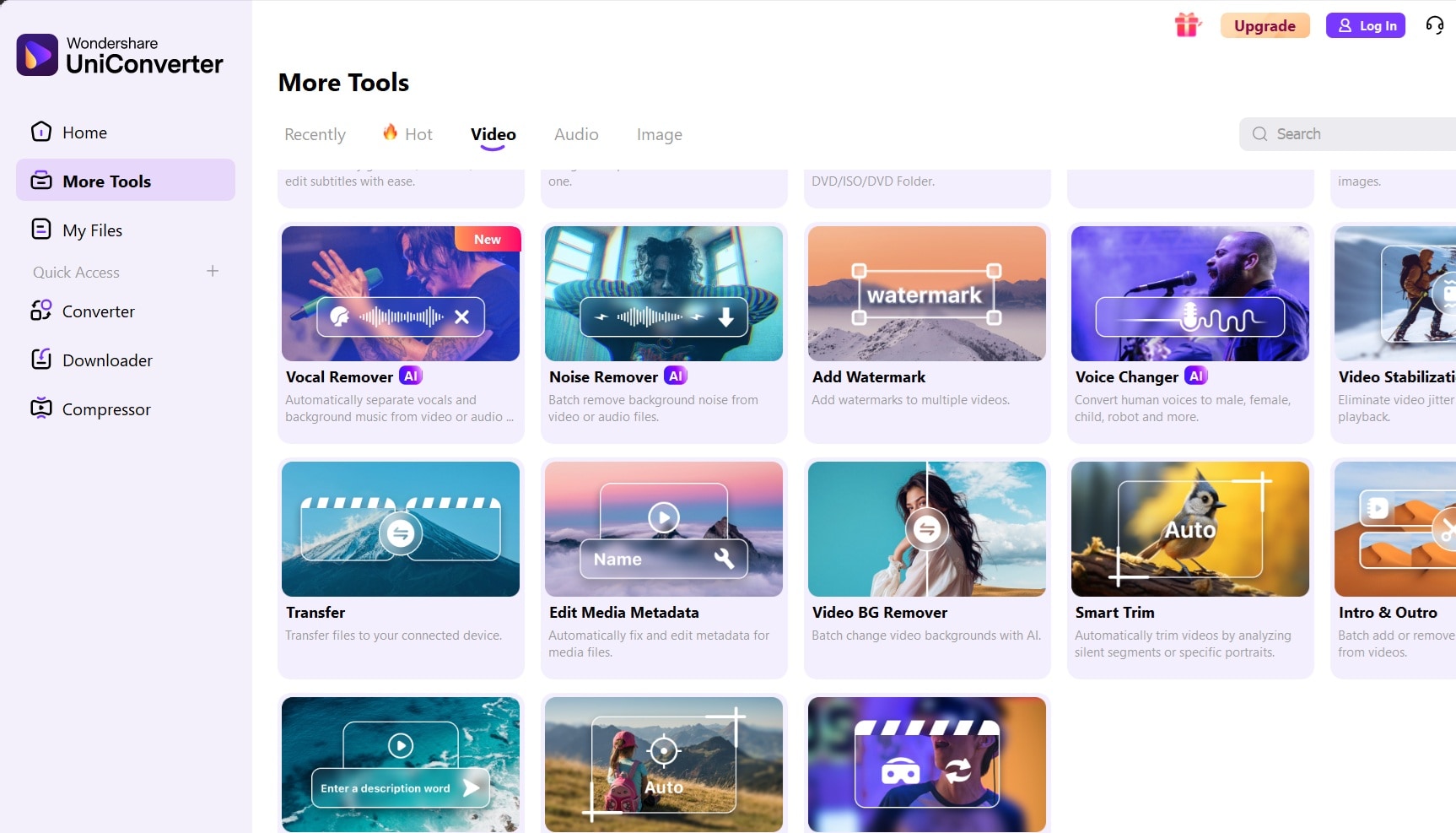Click 'Transfer files to your connected device.' text
Screen dimensions: 1456x833
click(394, 636)
